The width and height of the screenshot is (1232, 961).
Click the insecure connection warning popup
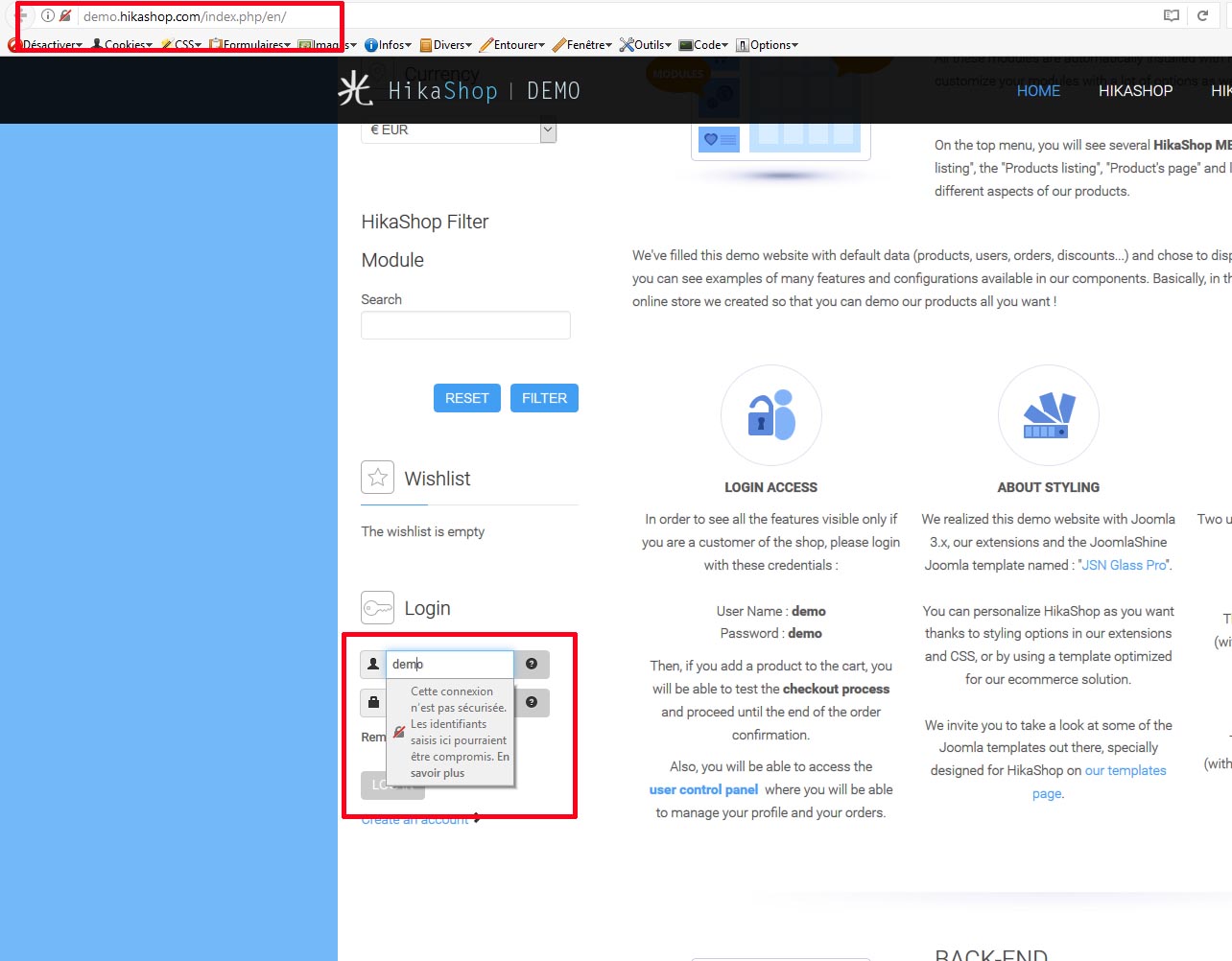click(x=451, y=732)
